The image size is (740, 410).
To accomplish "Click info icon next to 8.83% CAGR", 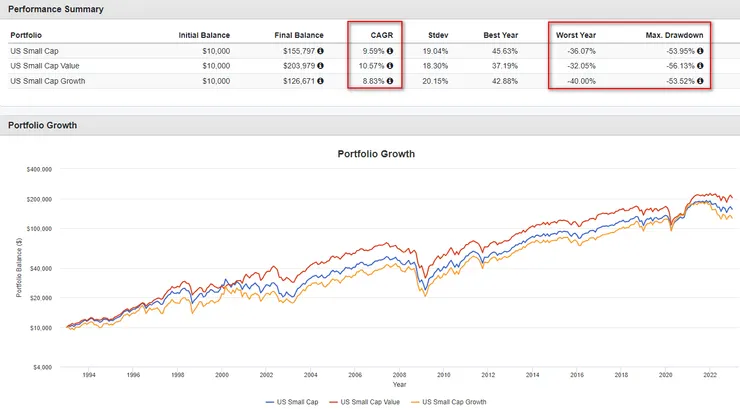I will (390, 79).
